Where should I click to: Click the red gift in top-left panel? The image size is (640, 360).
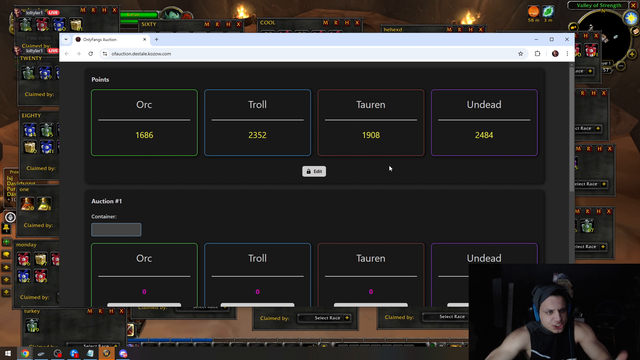pyautogui.click(x=42, y=25)
